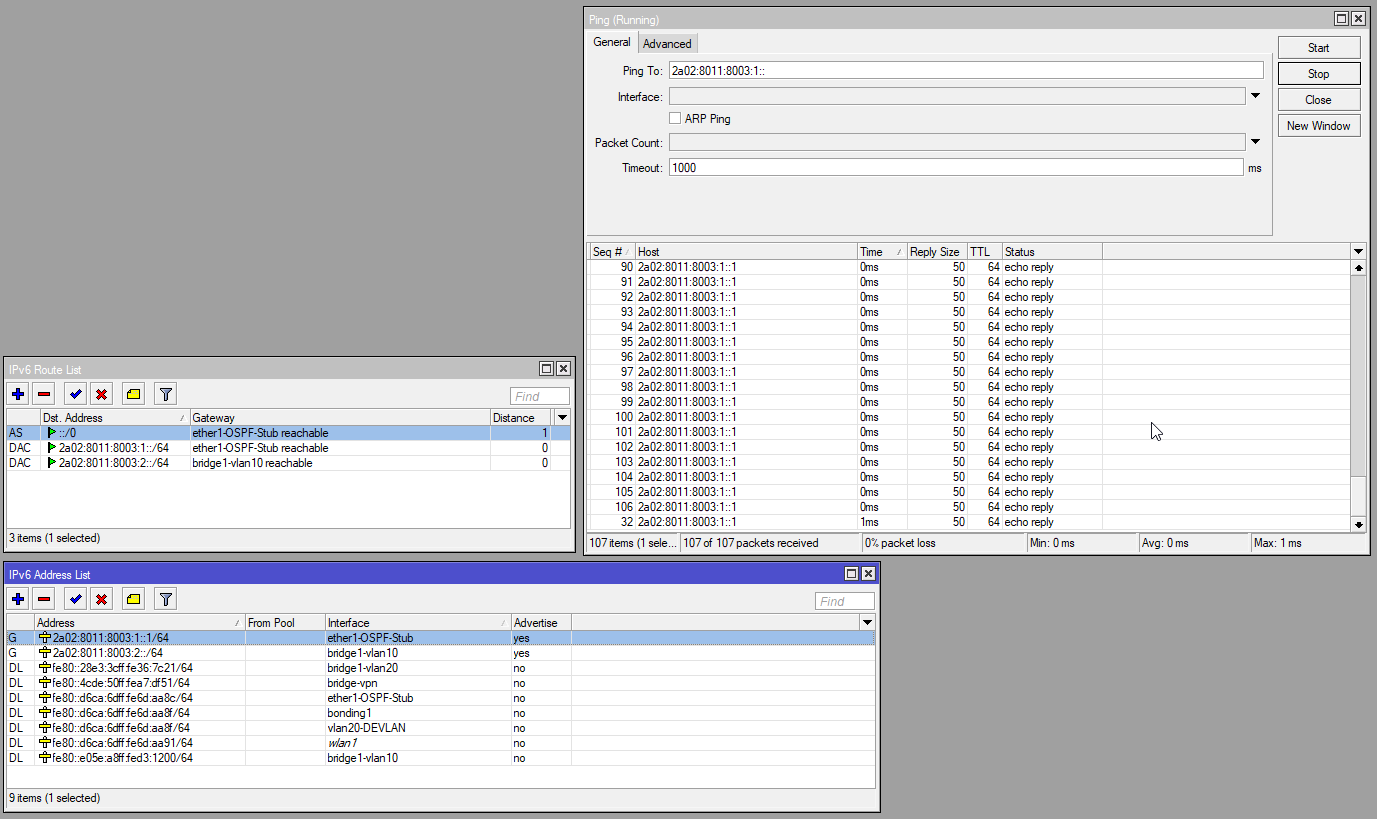Open the Gateway column dropdown in Route List
The width and height of the screenshot is (1377, 819).
pos(561,417)
